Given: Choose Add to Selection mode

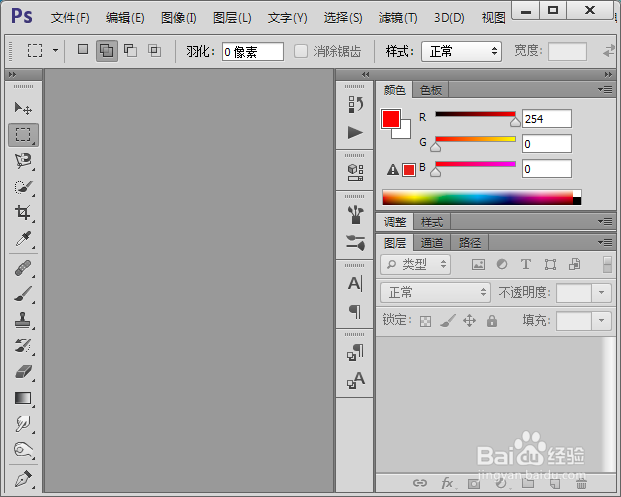Looking at the screenshot, I should pyautogui.click(x=107, y=51).
